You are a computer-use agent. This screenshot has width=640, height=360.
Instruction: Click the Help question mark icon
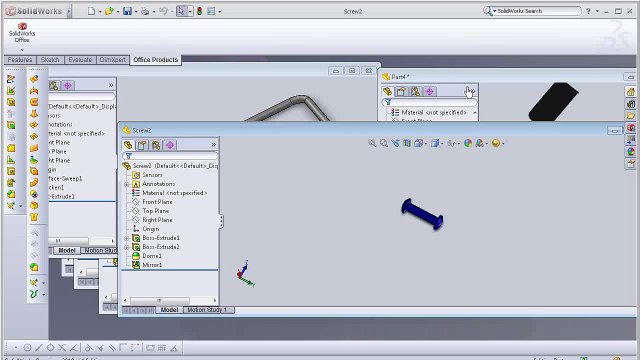[x=588, y=11]
